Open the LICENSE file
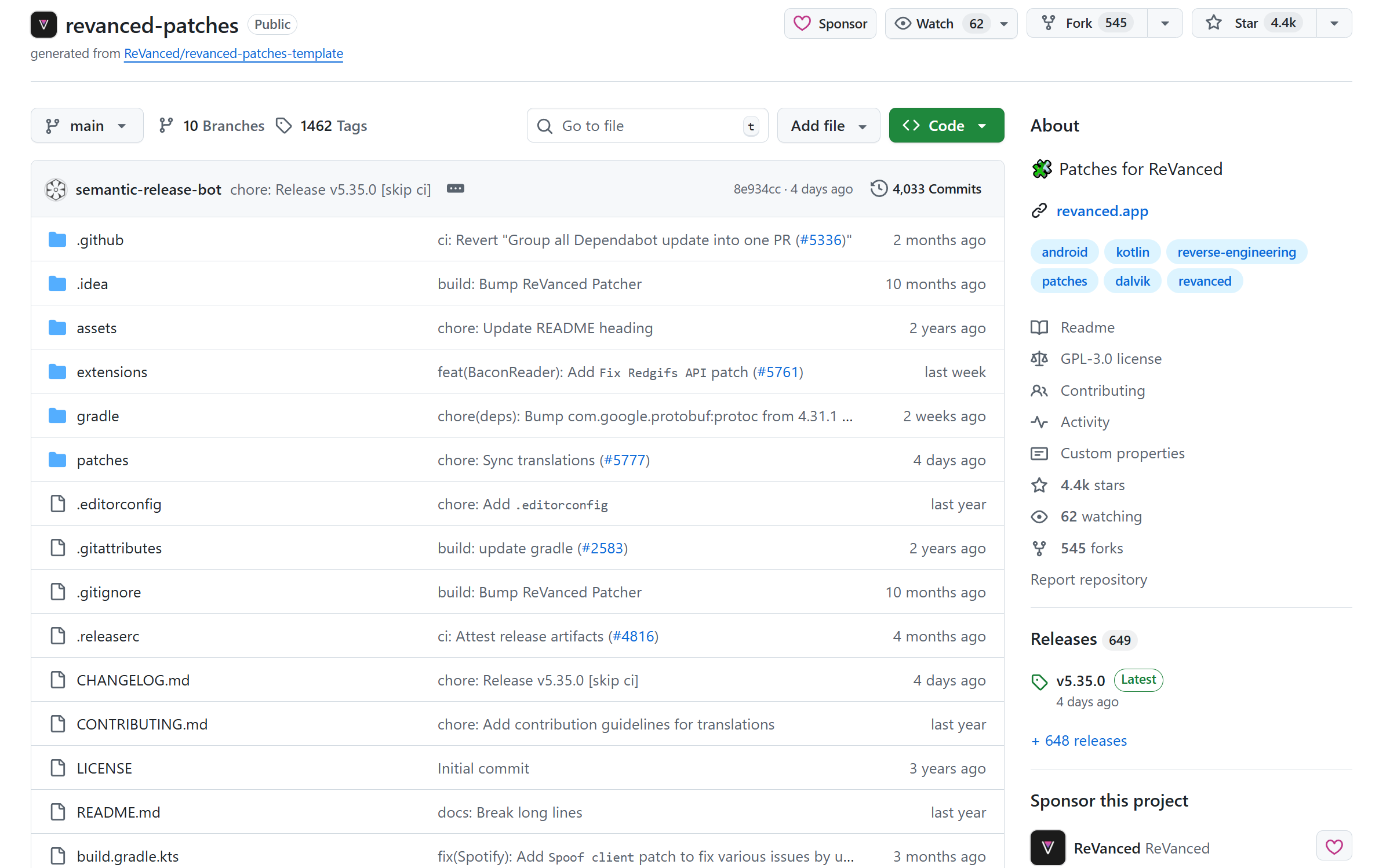 coord(104,768)
